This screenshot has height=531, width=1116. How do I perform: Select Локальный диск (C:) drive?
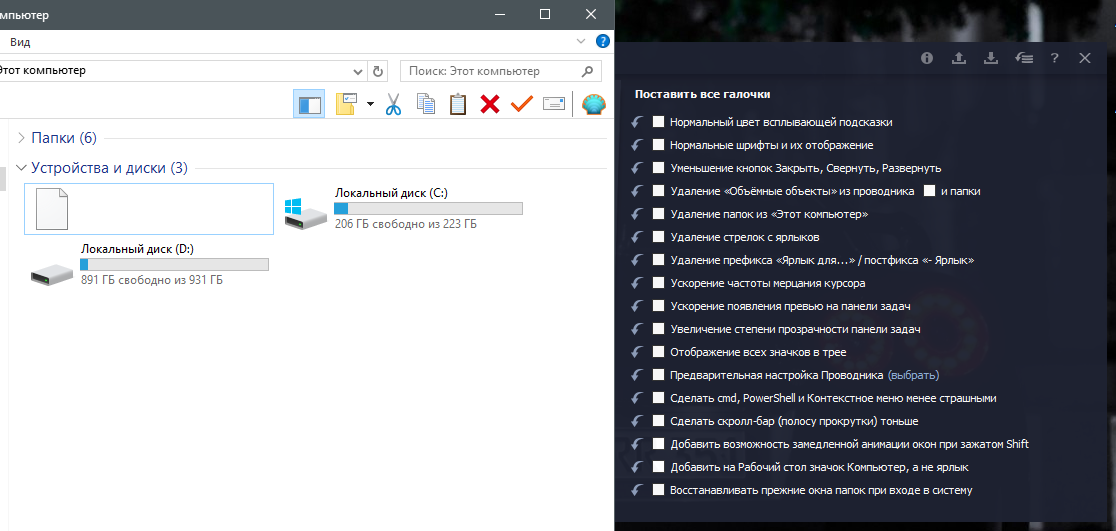pos(403,209)
